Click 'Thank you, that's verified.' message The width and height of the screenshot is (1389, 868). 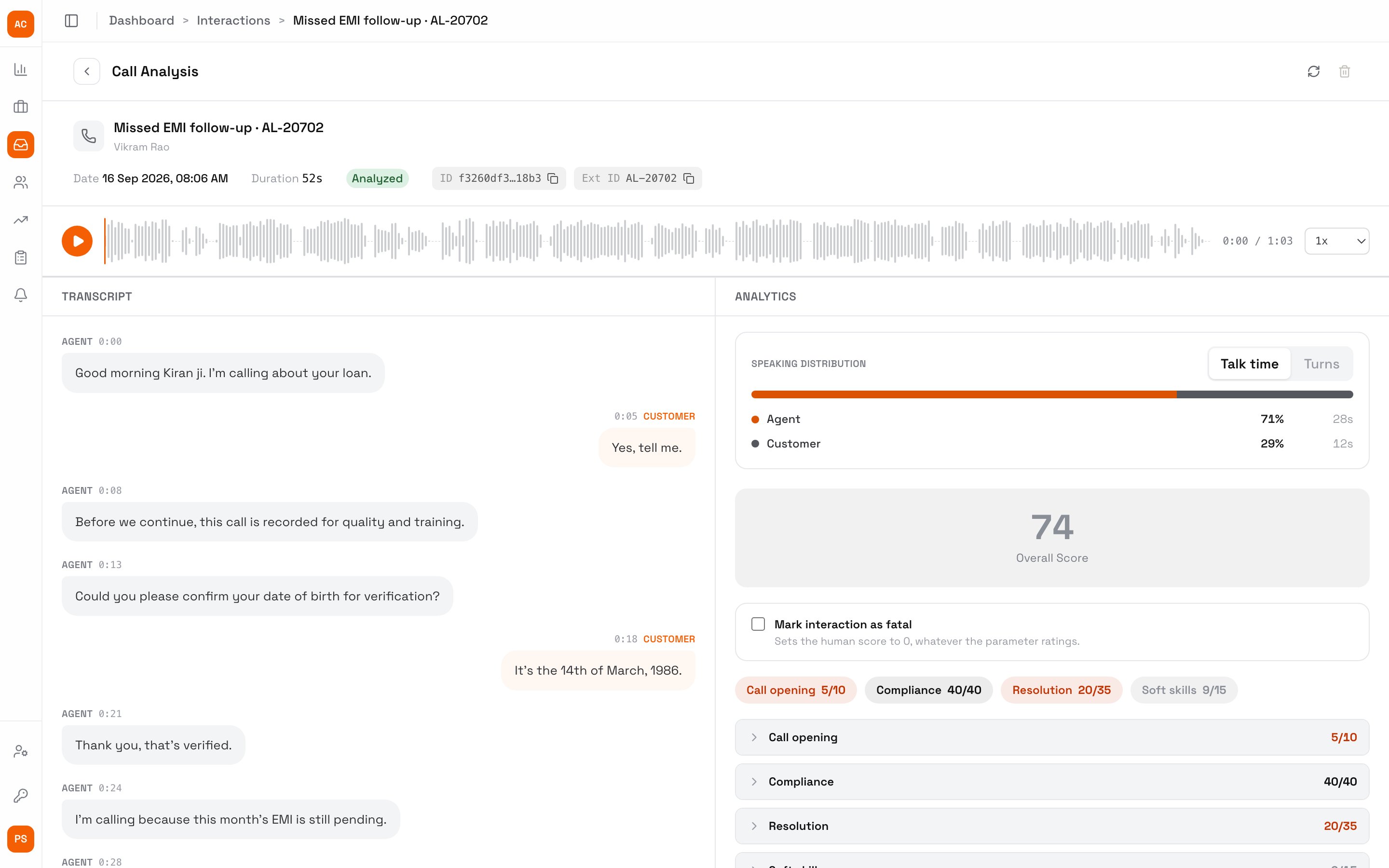click(153, 745)
